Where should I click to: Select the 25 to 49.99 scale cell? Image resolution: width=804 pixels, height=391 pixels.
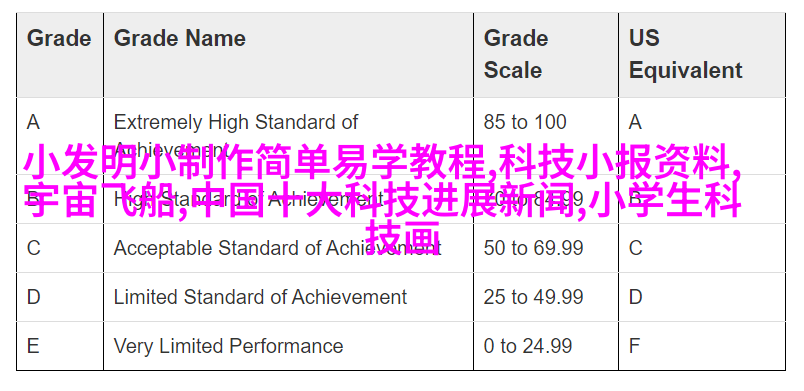point(546,297)
